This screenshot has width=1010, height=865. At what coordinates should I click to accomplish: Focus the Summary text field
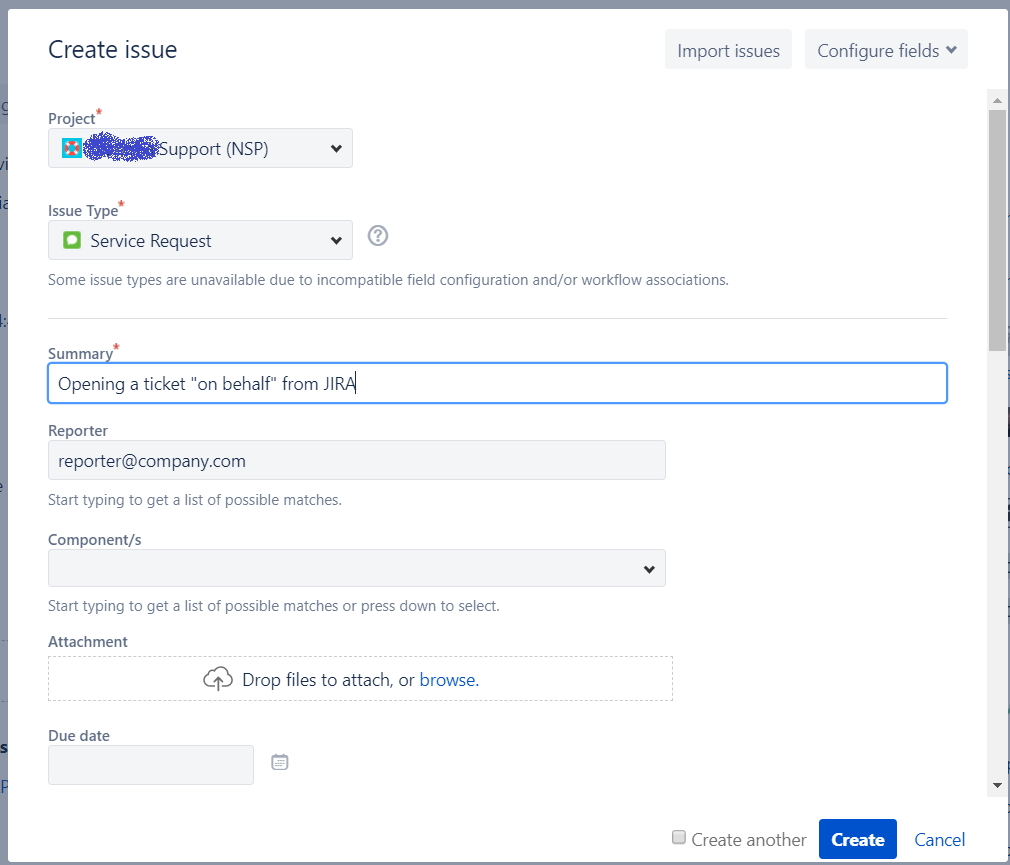click(x=497, y=383)
